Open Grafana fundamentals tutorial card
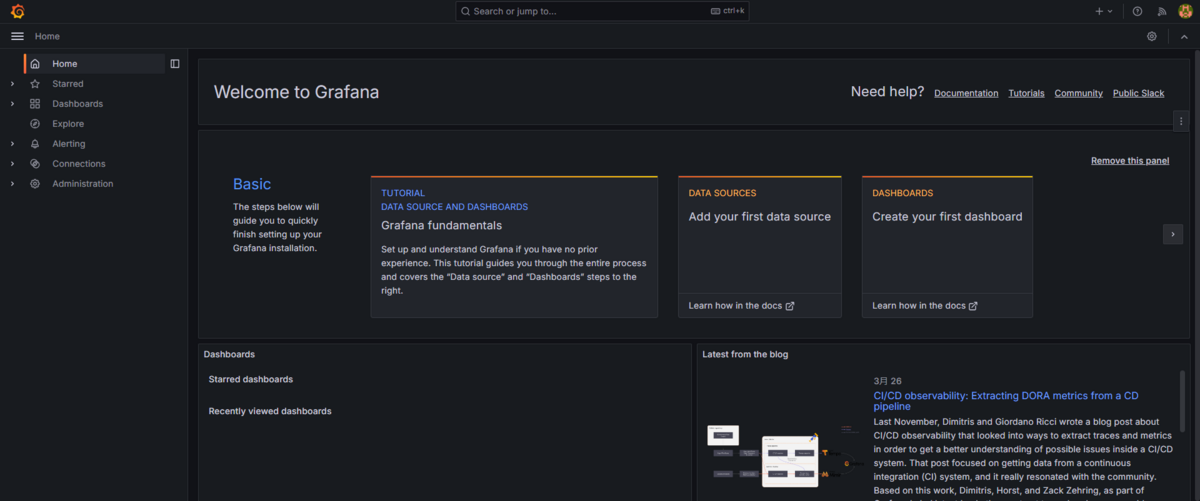 point(514,247)
